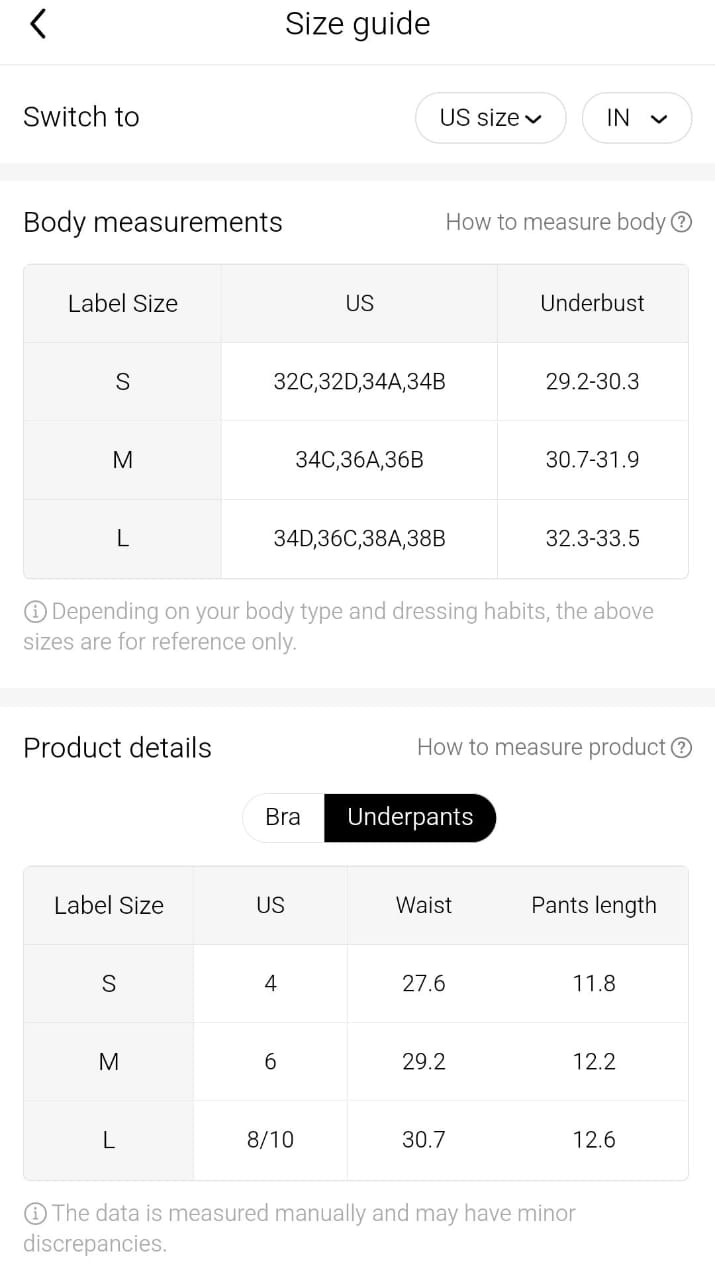Screen dimensions: 715x1280
Task: Open How to measure product link
Action: (541, 747)
